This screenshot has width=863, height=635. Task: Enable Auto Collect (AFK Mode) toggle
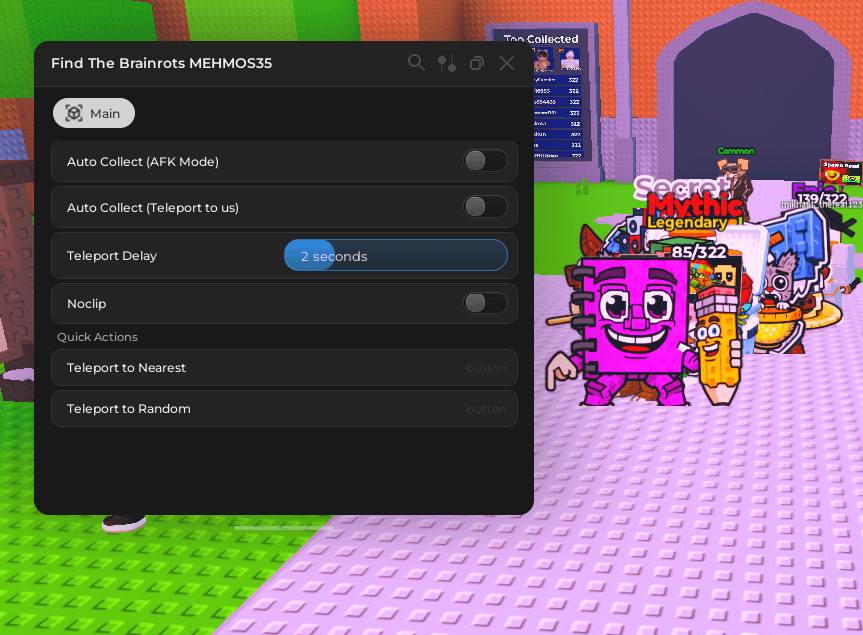click(485, 161)
